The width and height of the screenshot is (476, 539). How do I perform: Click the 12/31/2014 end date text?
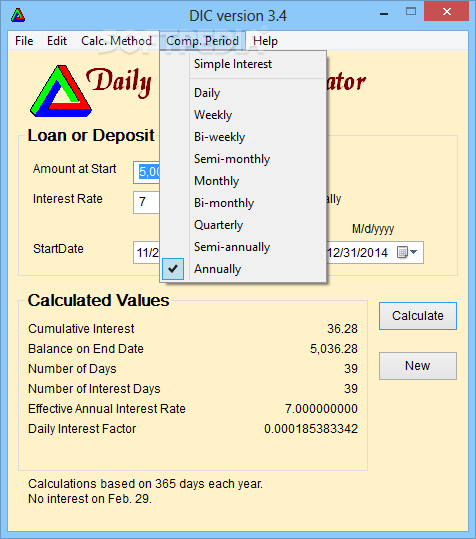[357, 253]
